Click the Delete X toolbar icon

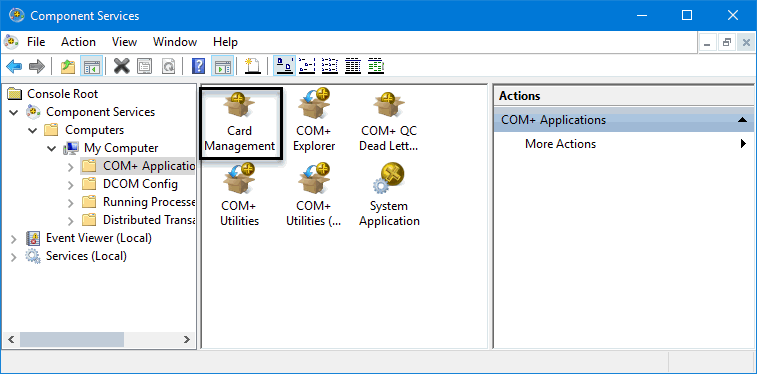pos(122,66)
